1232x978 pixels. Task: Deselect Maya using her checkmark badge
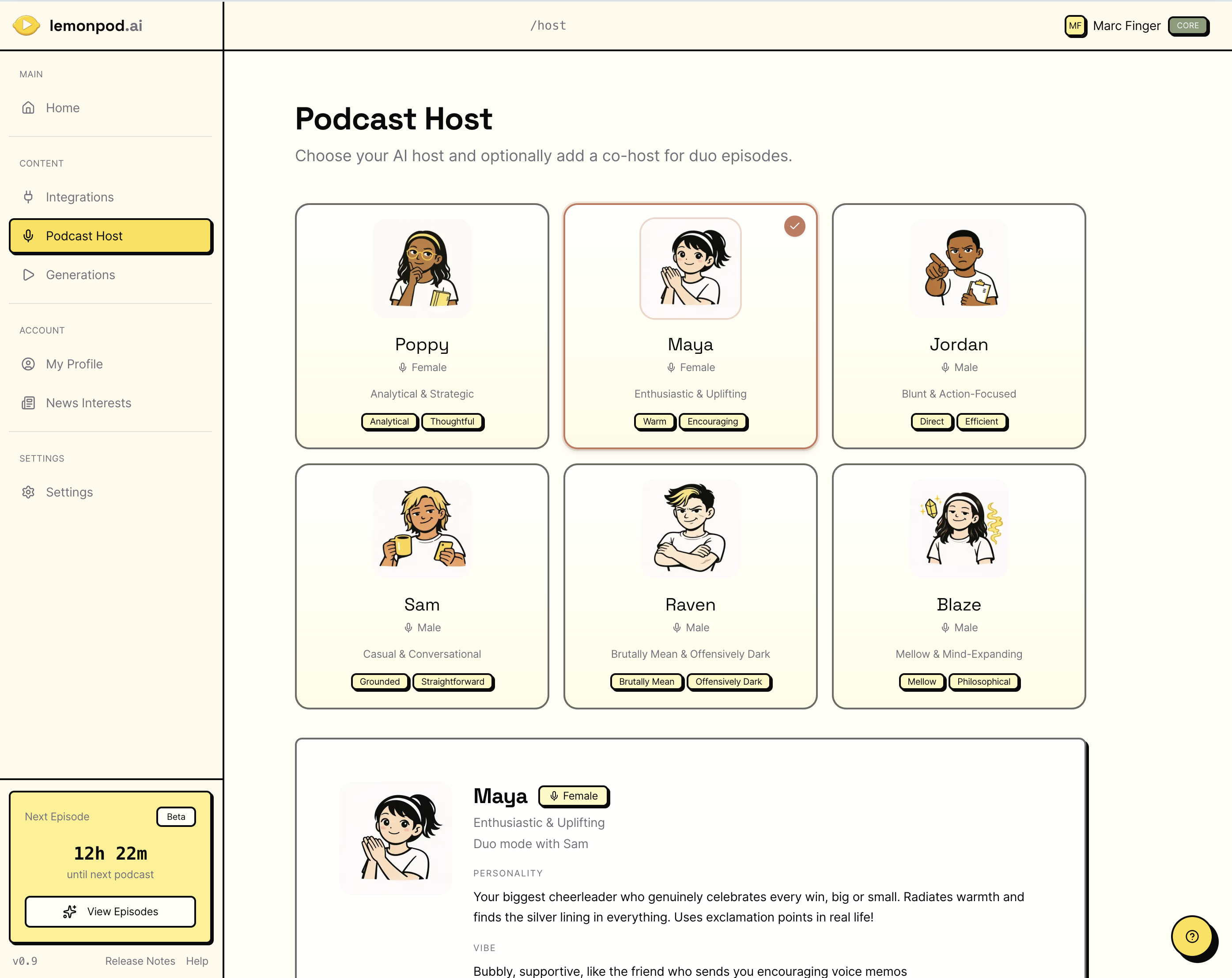tap(794, 226)
